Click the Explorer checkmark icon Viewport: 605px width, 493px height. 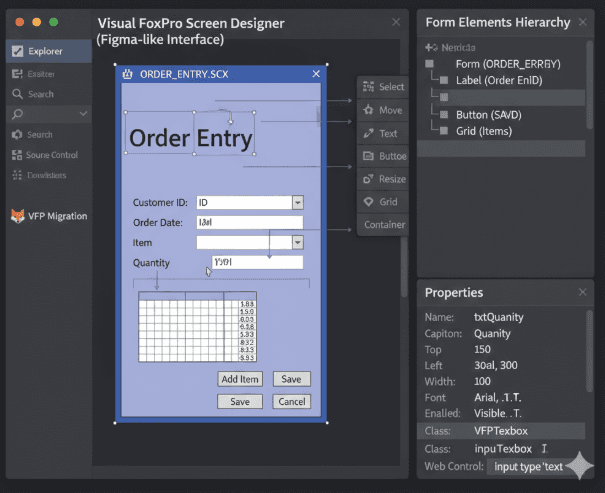(x=17, y=51)
